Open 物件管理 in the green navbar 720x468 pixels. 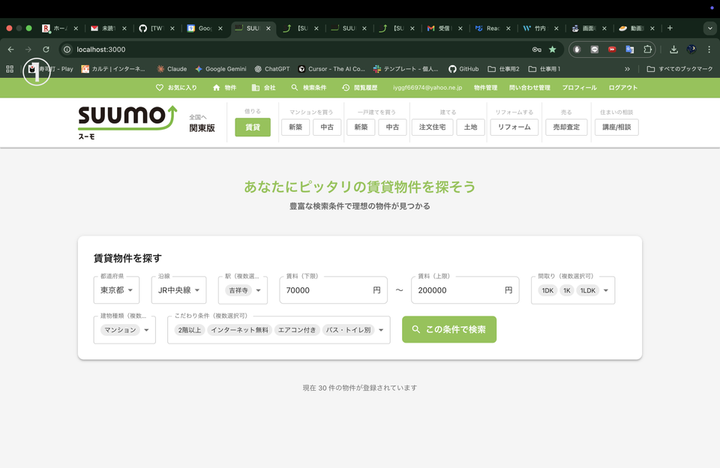tap(485, 87)
